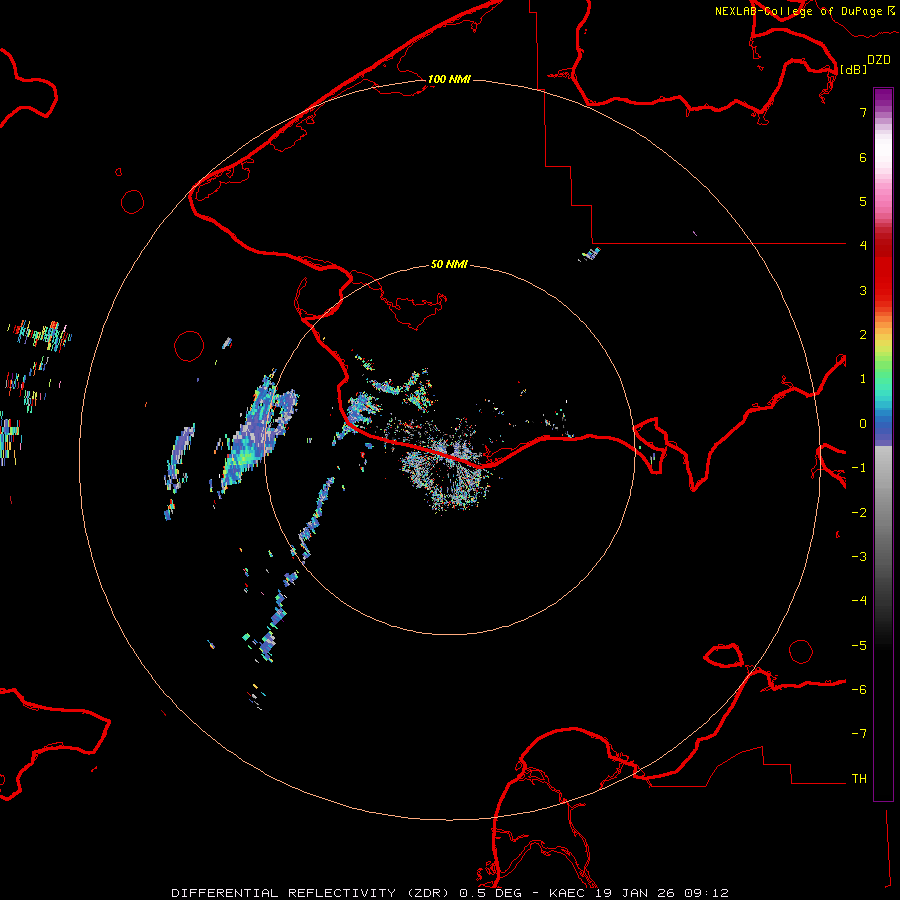Click the -6 value on the color scale

click(859, 690)
